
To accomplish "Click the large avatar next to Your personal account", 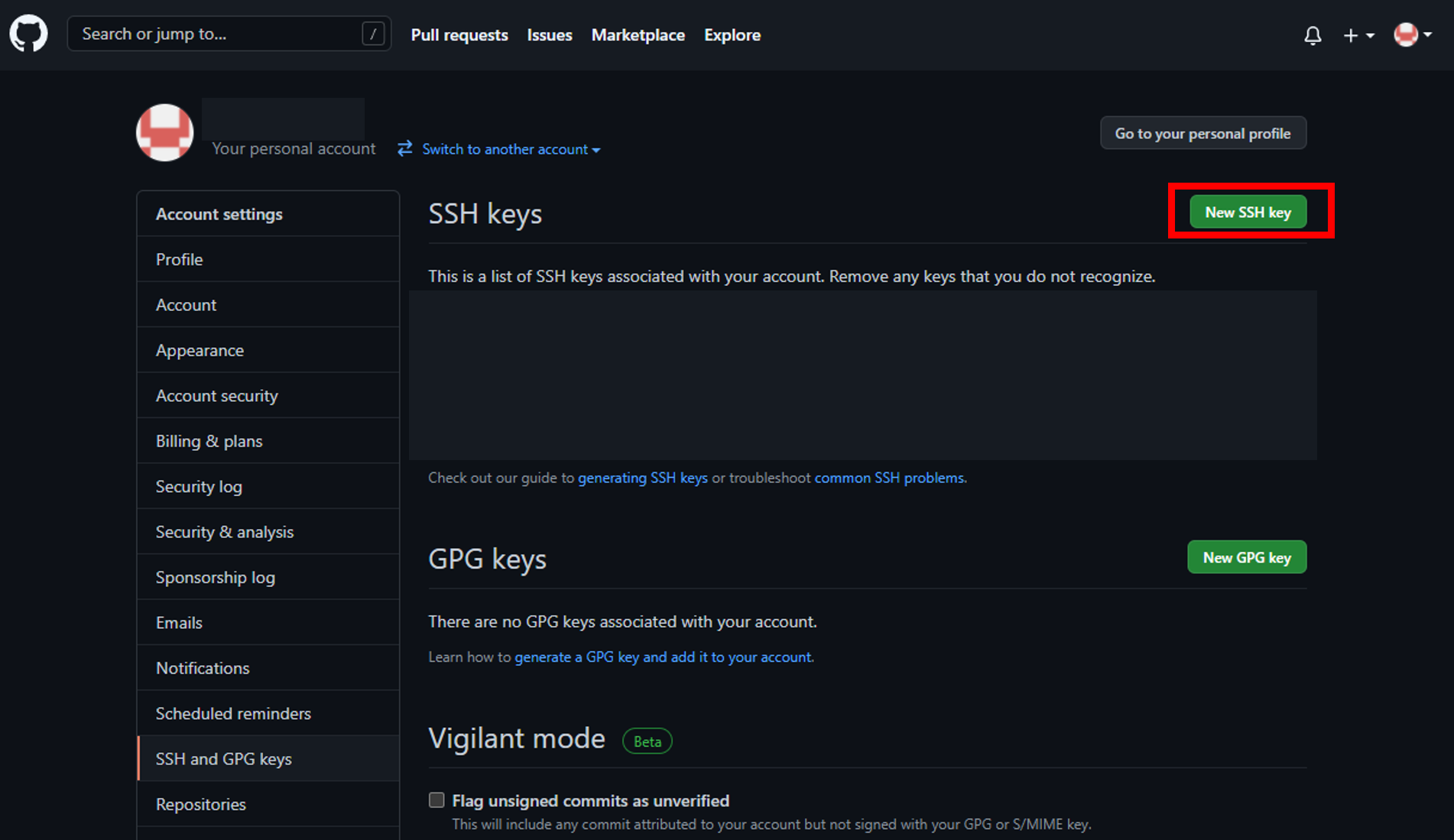I will 164,132.
